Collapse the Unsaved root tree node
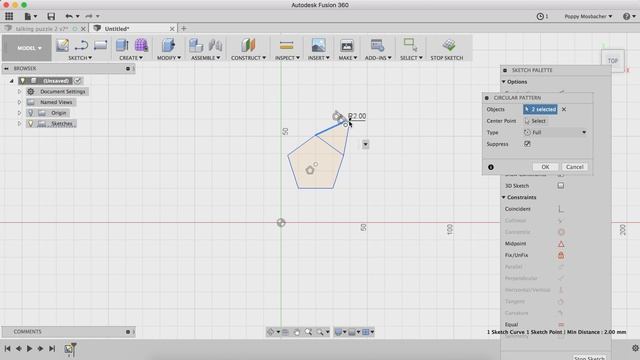 click(11, 81)
